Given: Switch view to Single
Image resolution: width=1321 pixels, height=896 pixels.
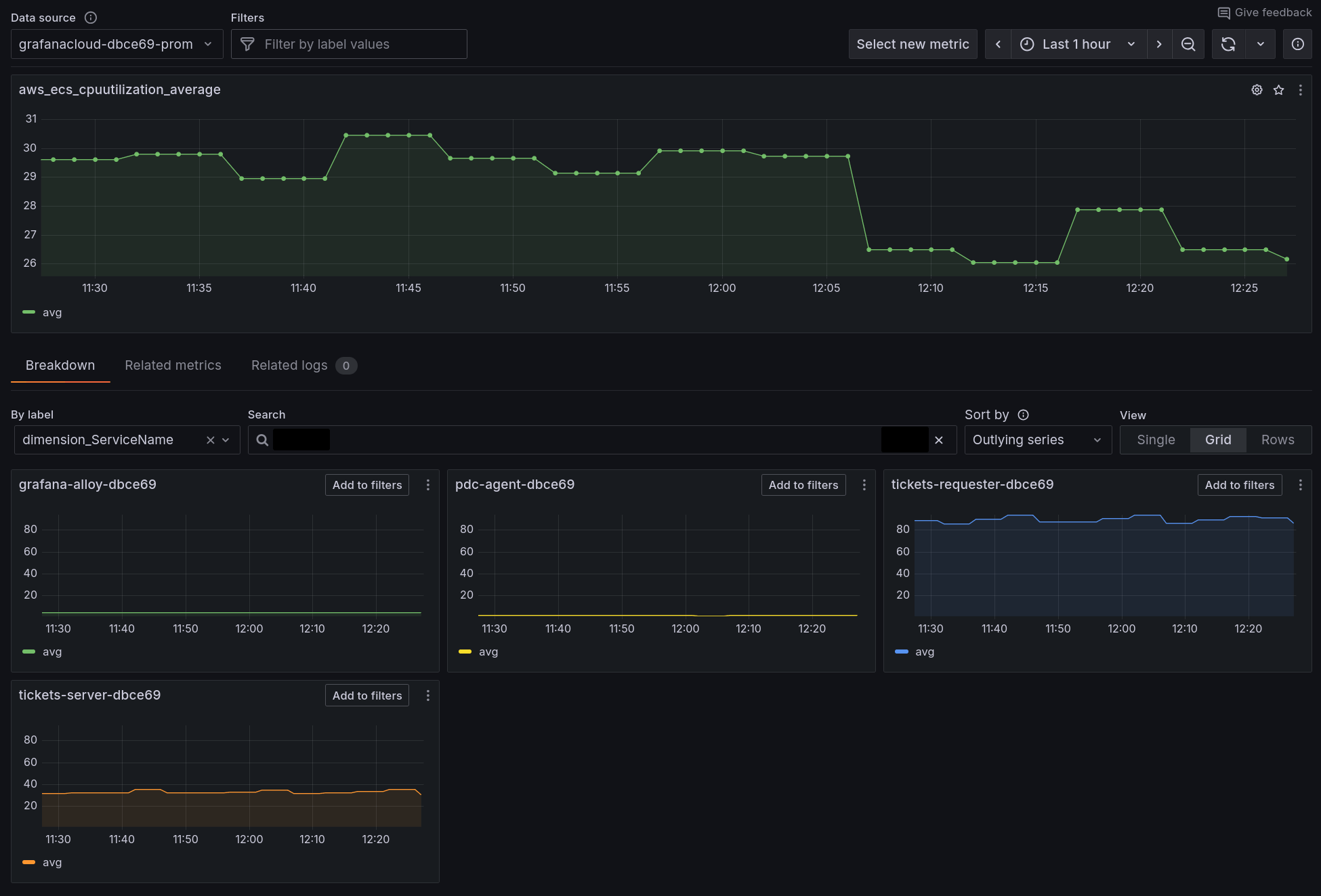Looking at the screenshot, I should (x=1156, y=440).
